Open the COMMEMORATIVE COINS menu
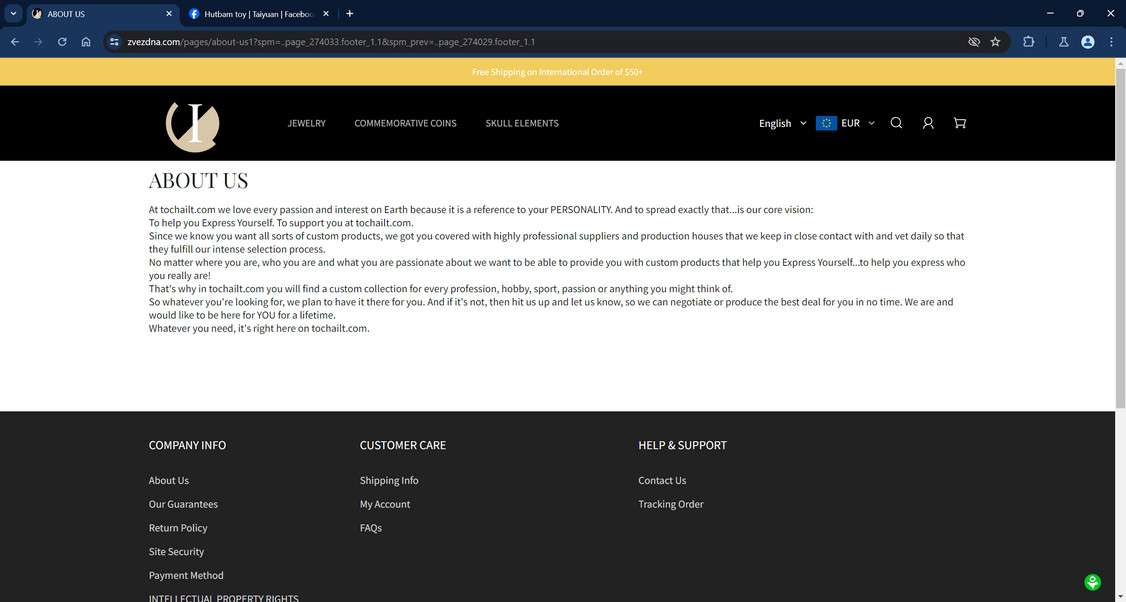 point(405,123)
